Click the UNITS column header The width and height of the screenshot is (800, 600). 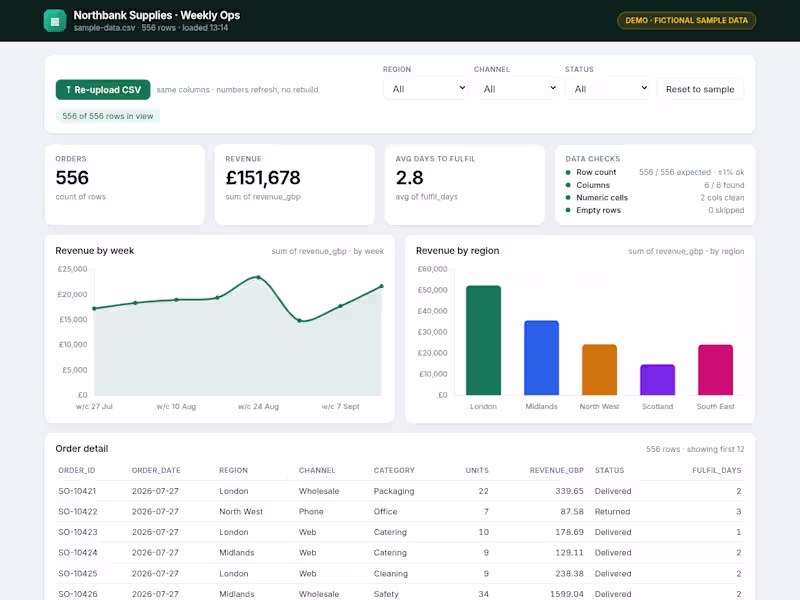point(477,470)
